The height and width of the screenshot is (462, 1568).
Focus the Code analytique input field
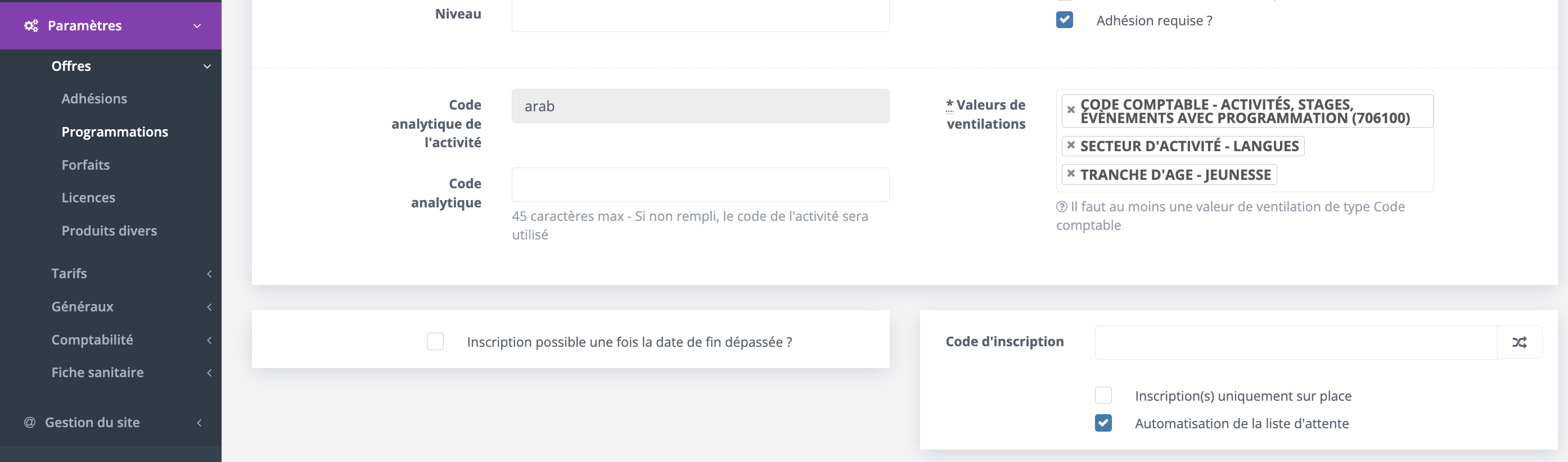[x=700, y=184]
